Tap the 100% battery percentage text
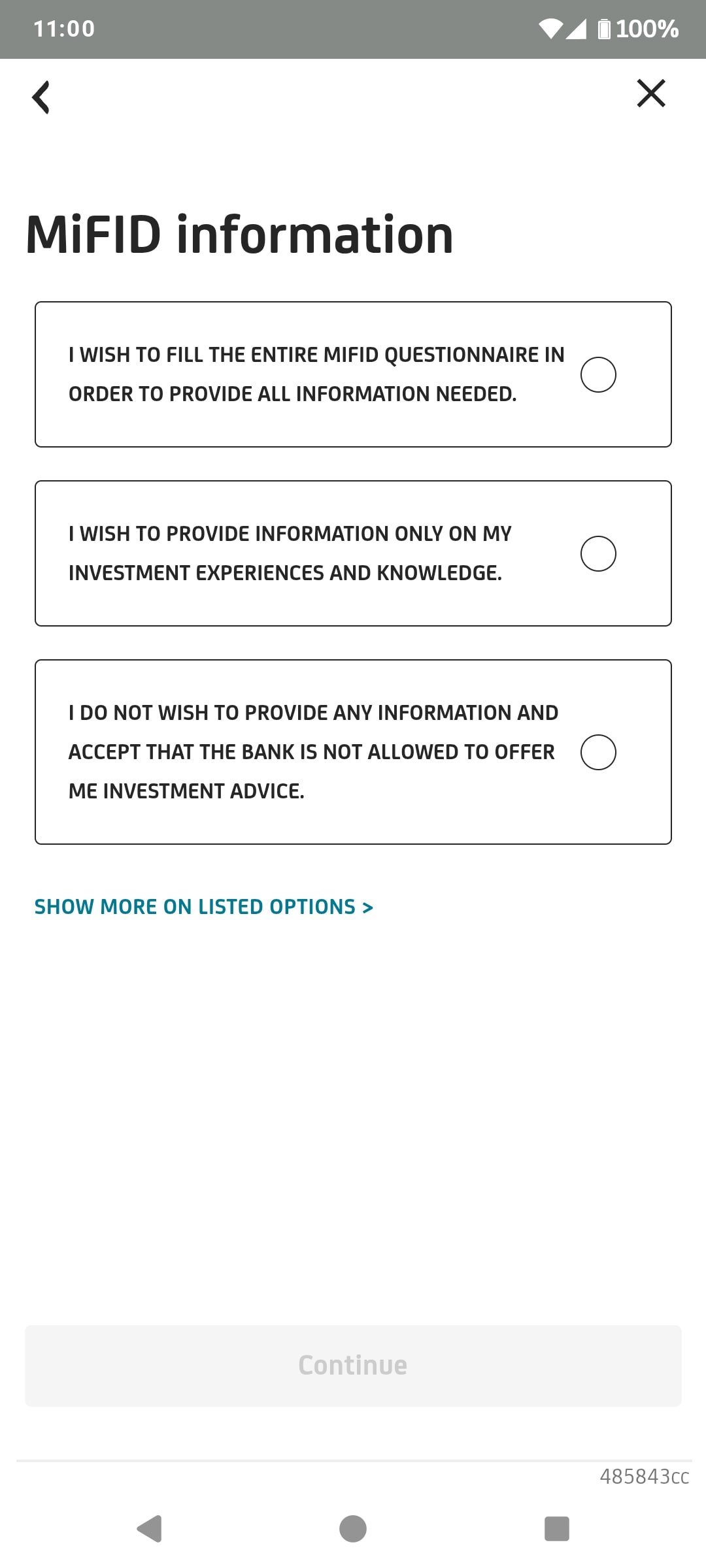This screenshot has width=706, height=1568. pyautogui.click(x=647, y=29)
